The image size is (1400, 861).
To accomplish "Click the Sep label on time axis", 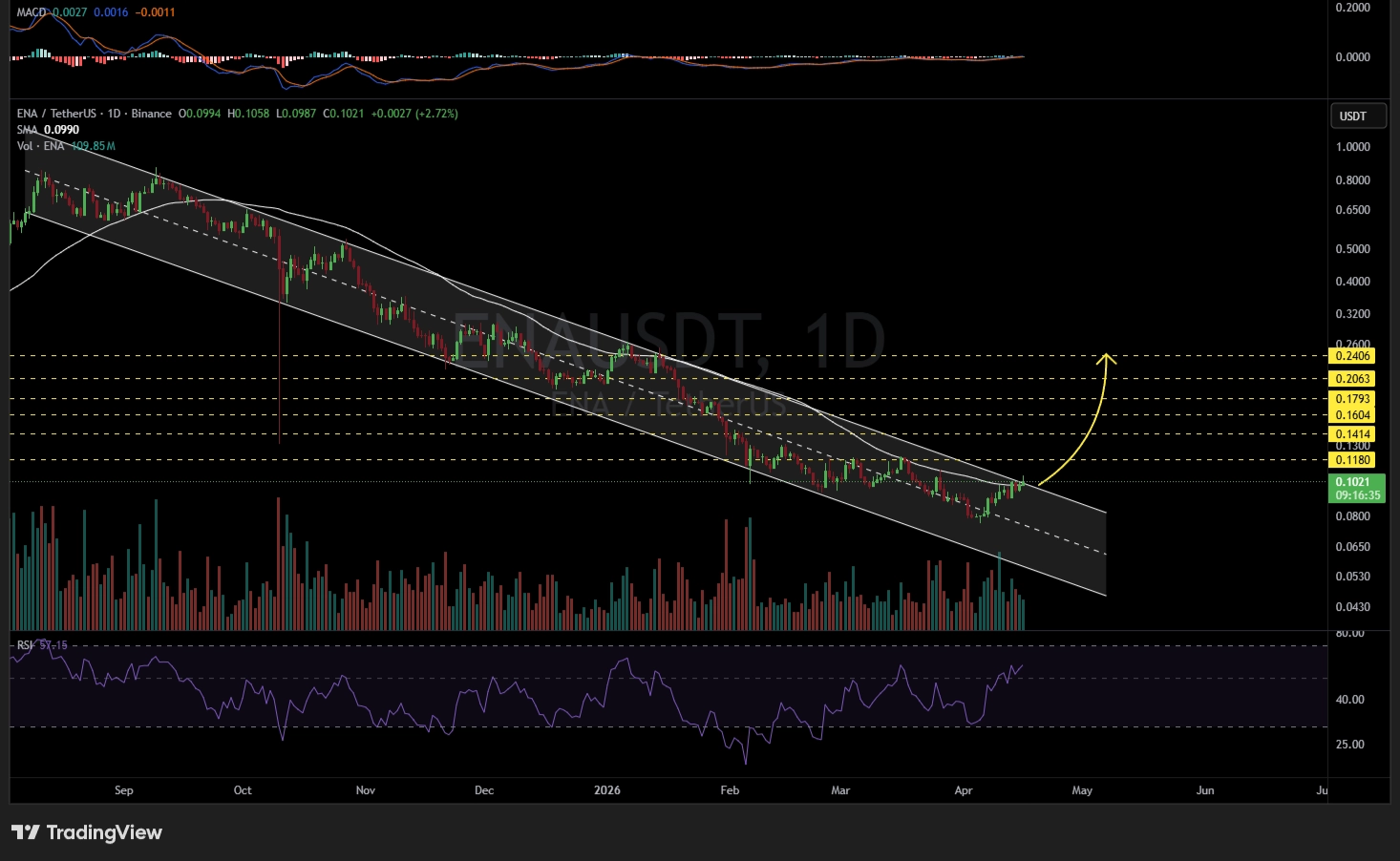I will [x=124, y=790].
